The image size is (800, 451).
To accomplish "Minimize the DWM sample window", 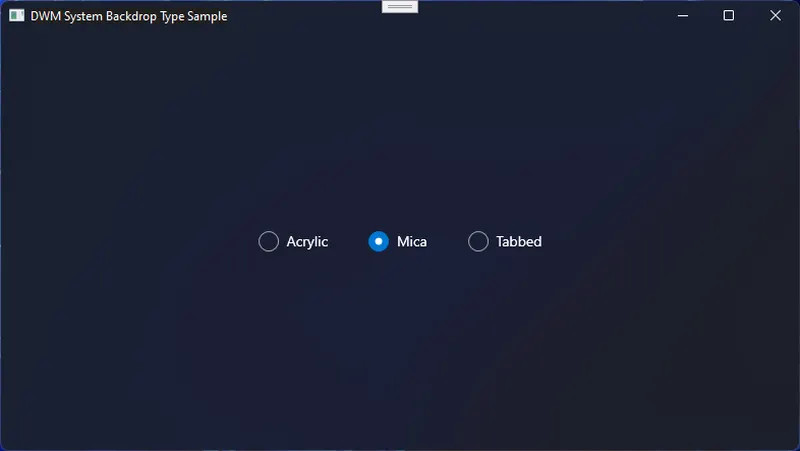I will pyautogui.click(x=683, y=16).
